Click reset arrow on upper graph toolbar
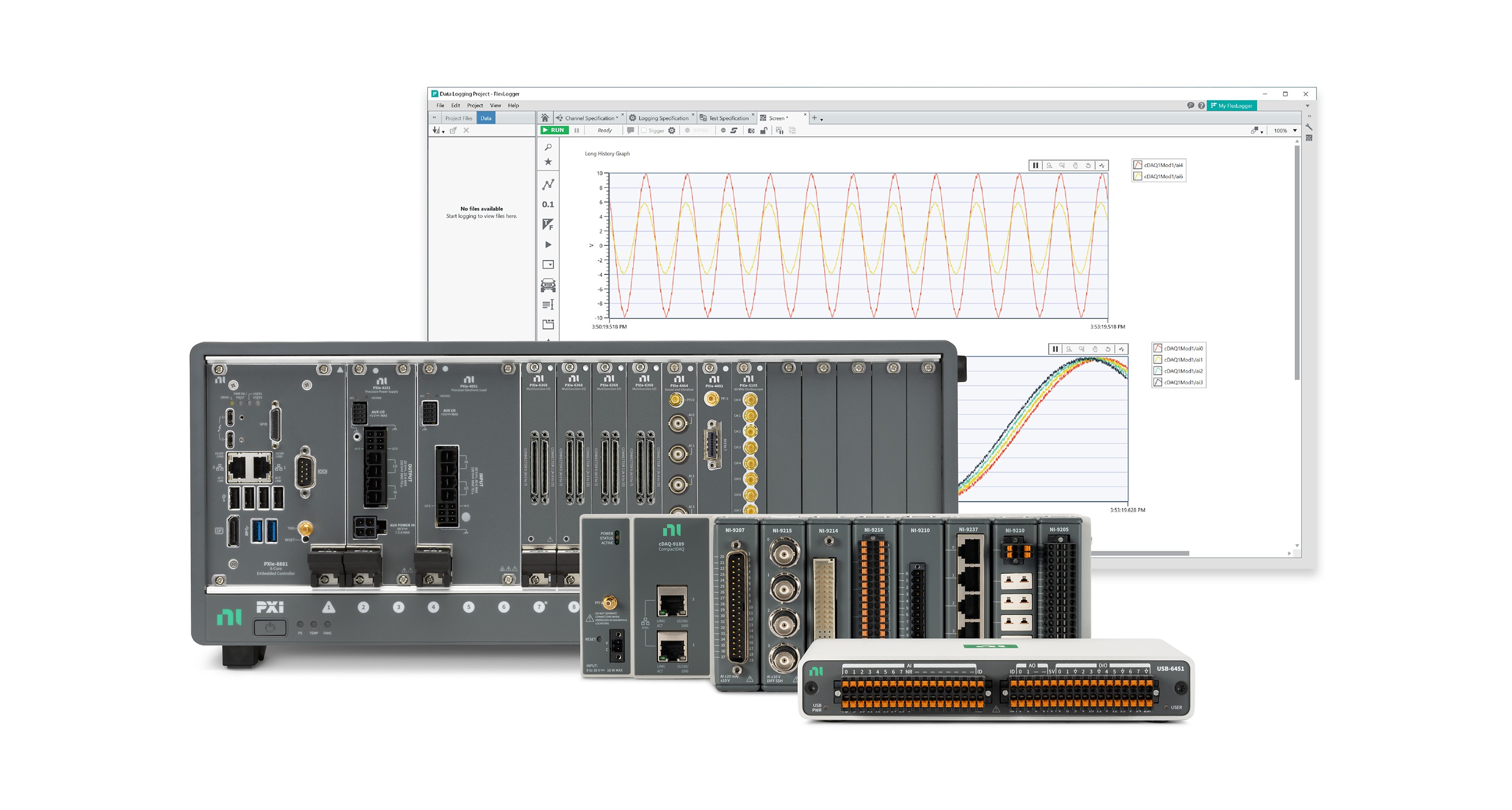The width and height of the screenshot is (1512, 810). (1088, 165)
